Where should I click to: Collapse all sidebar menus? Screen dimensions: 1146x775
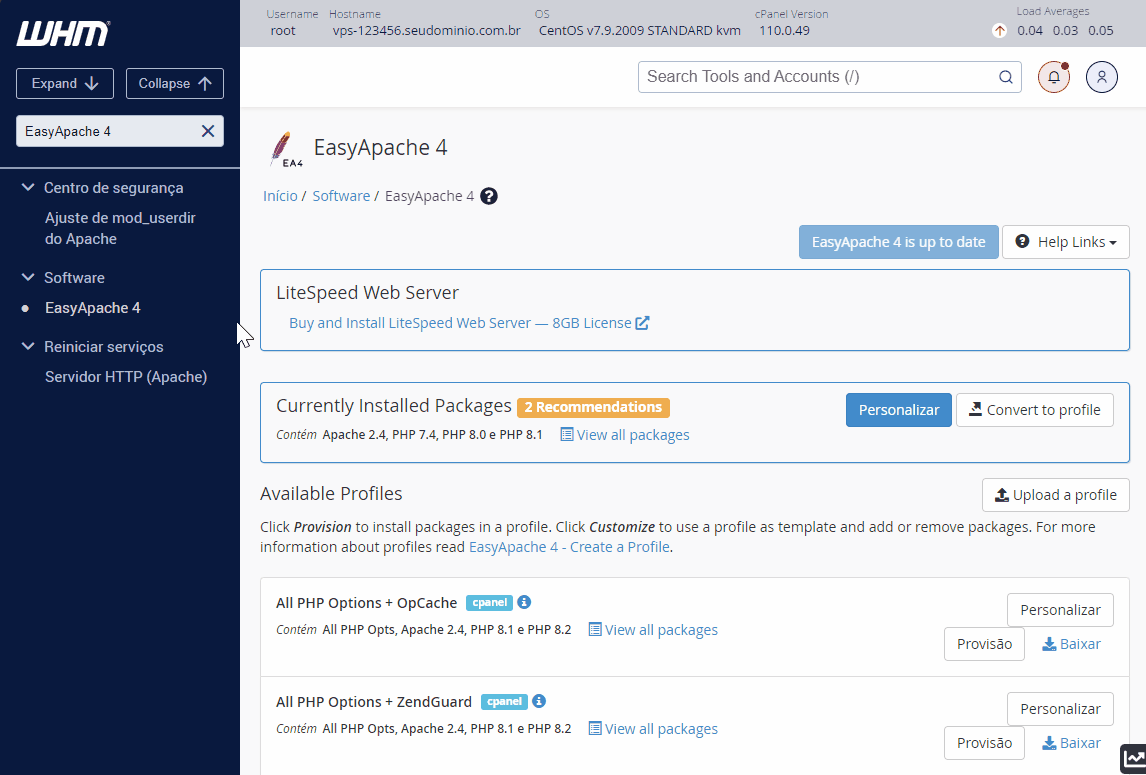point(175,83)
